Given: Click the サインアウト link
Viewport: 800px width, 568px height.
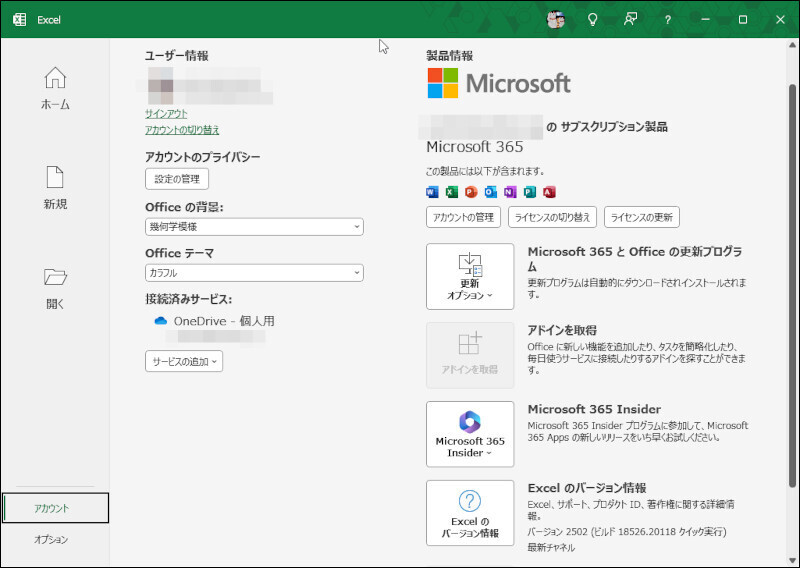Looking at the screenshot, I should tap(166, 114).
